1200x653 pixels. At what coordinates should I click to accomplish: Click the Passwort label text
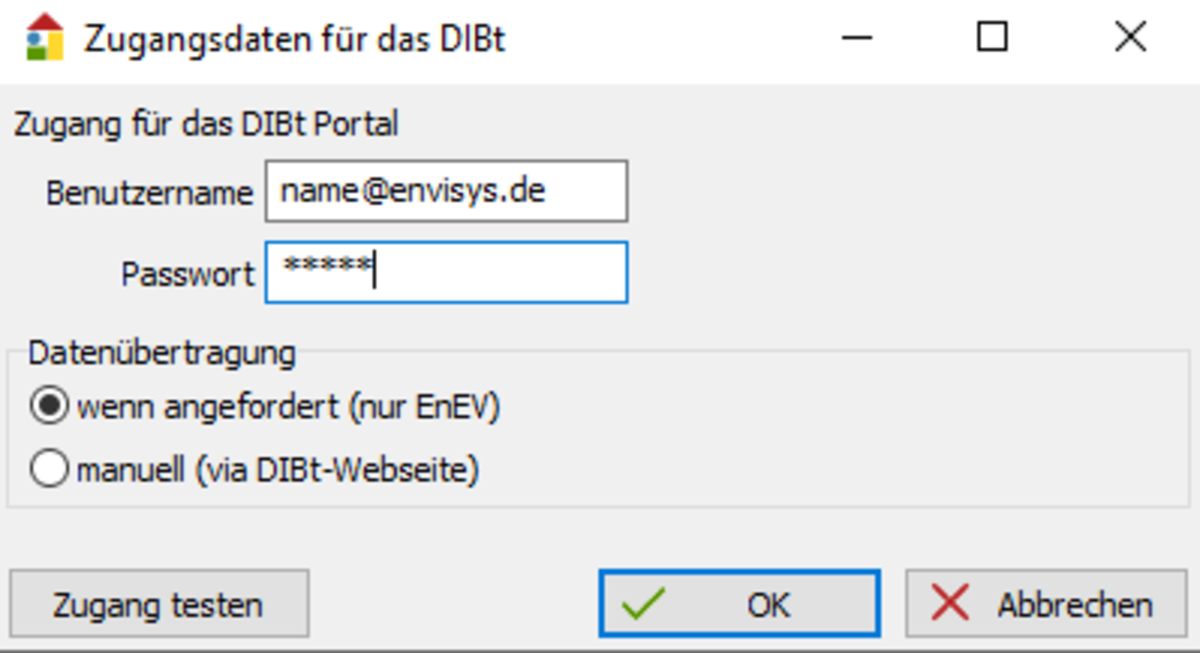188,274
